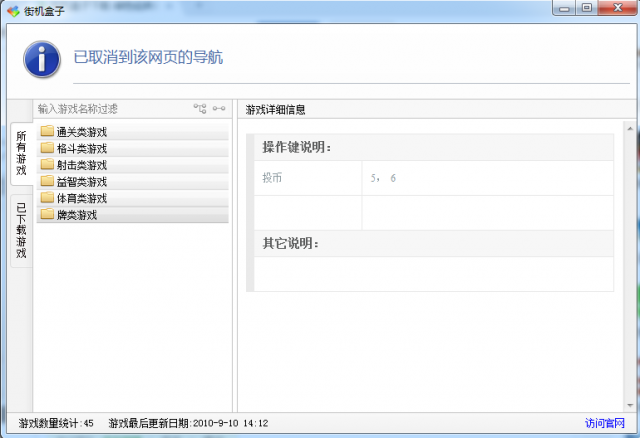Open the 体育类游戏 category

coord(133,198)
